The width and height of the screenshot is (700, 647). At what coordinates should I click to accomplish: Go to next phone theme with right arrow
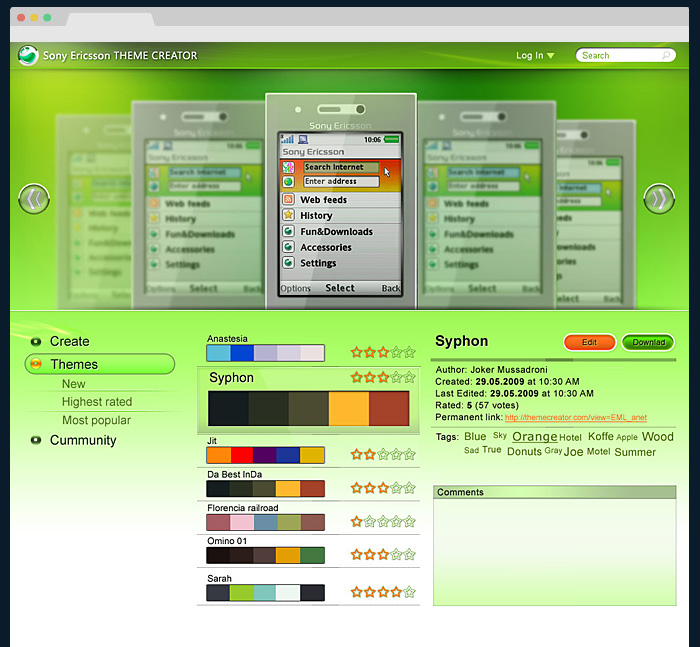pyautogui.click(x=659, y=199)
